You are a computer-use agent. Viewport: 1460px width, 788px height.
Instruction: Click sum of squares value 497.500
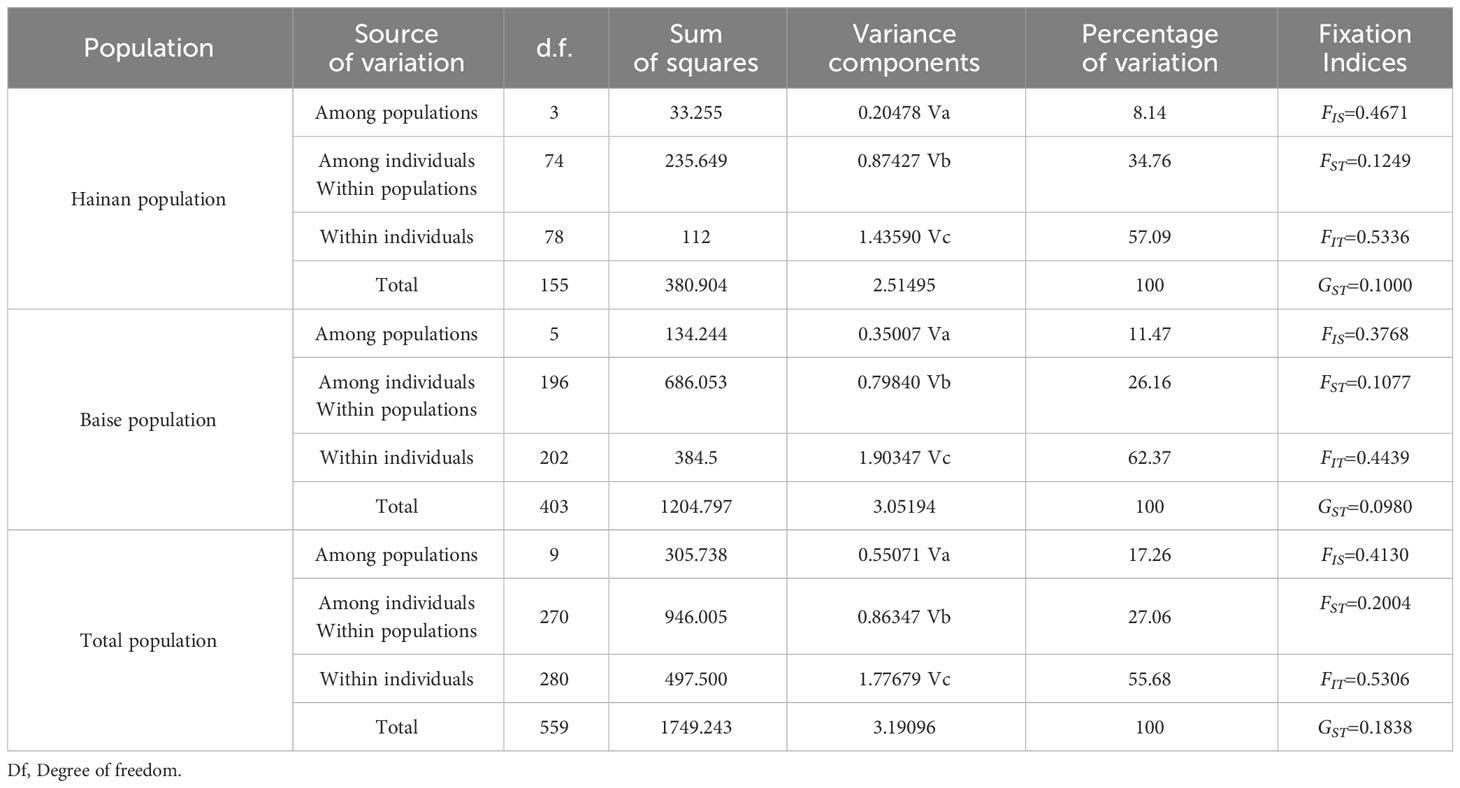click(x=696, y=679)
